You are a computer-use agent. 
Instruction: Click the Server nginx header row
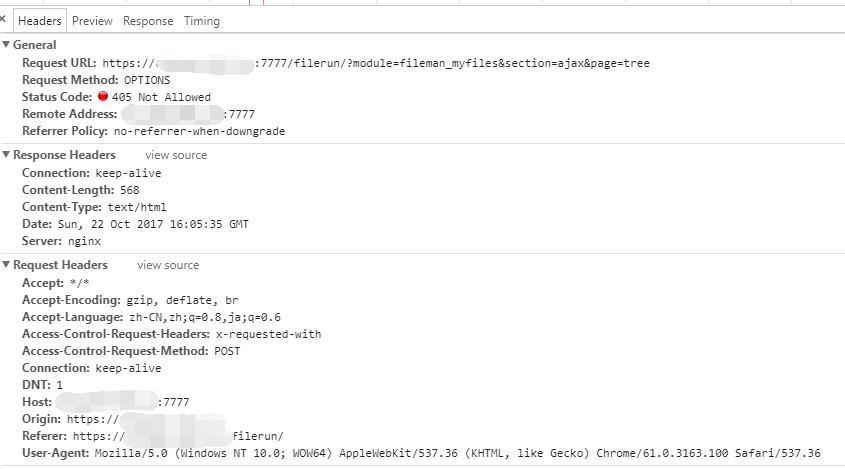click(x=61, y=241)
